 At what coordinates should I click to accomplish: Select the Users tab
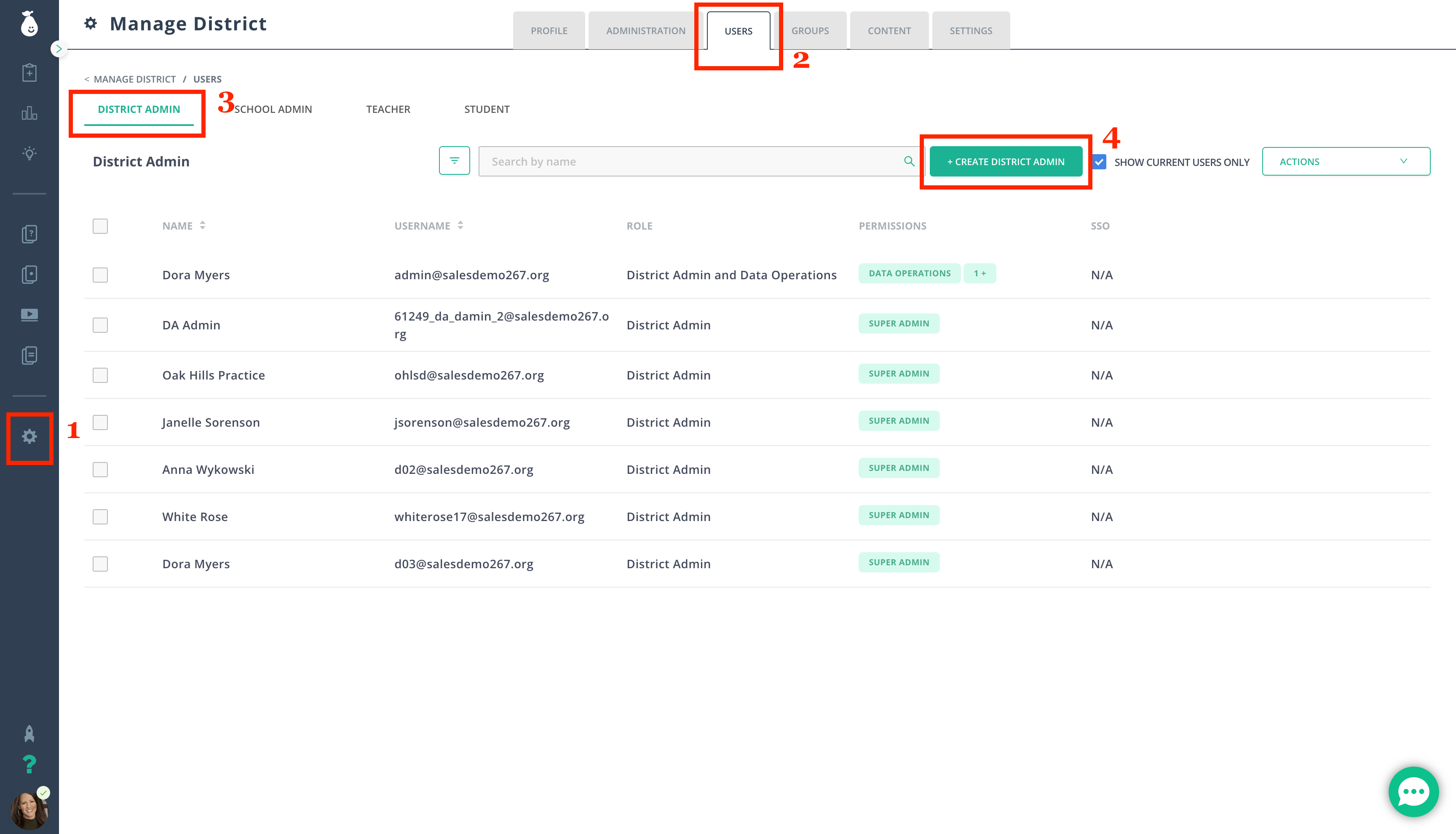pos(738,31)
